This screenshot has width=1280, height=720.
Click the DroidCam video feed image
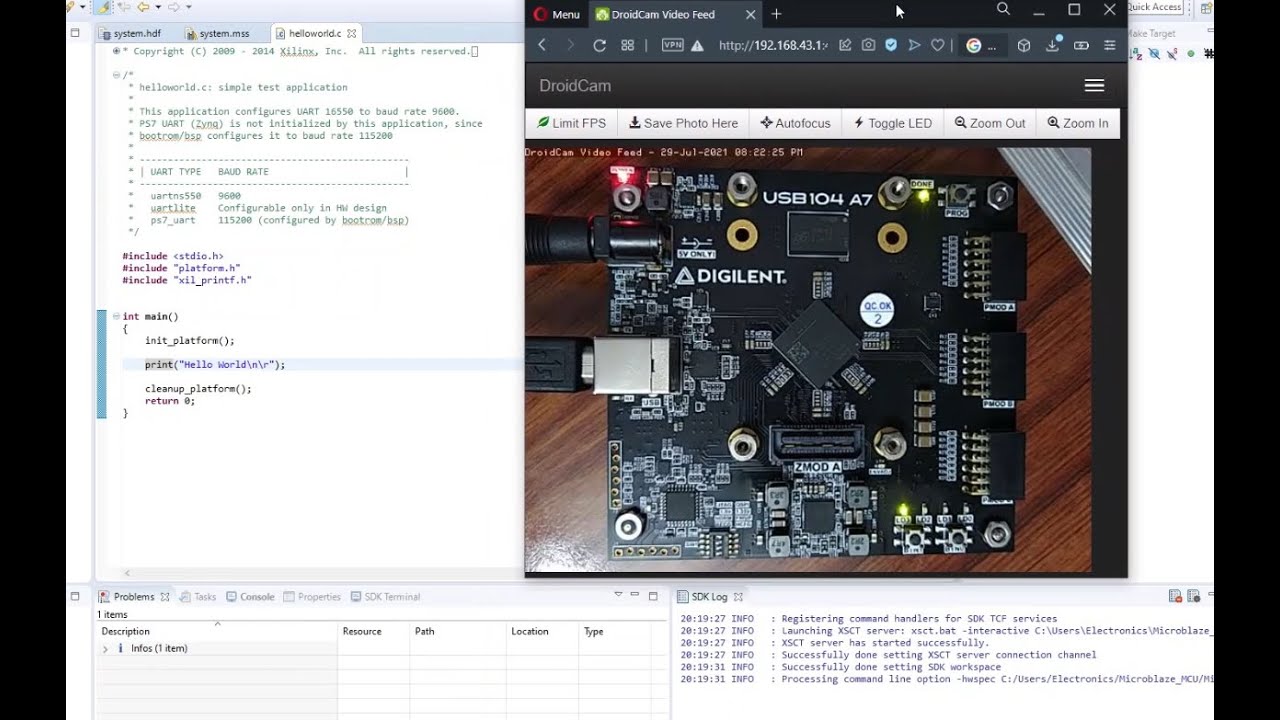(808, 360)
